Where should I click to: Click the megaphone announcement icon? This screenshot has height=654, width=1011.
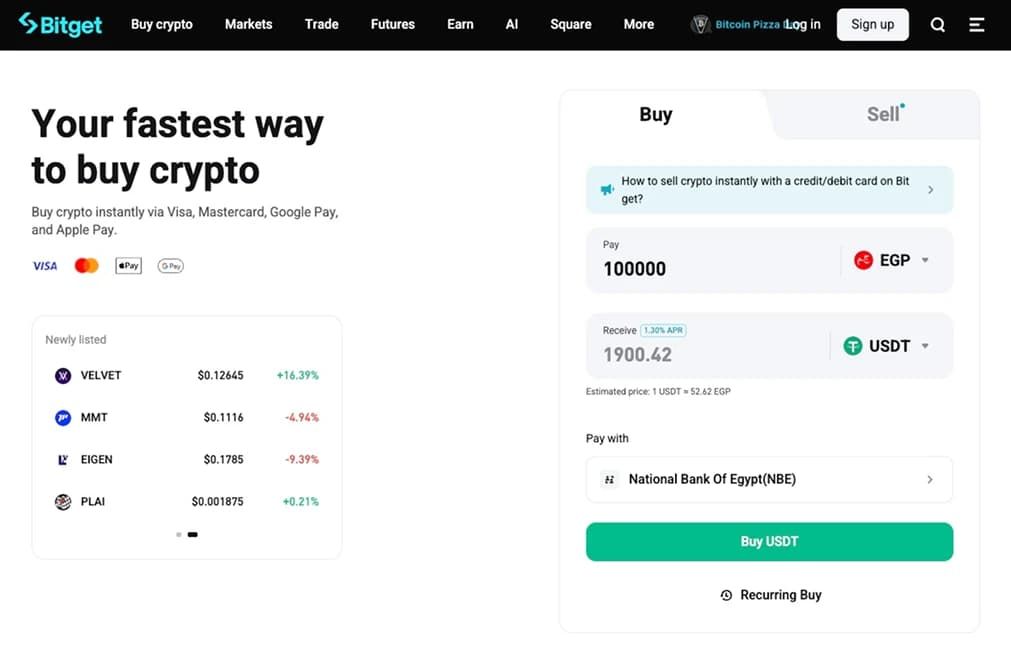pyautogui.click(x=607, y=190)
